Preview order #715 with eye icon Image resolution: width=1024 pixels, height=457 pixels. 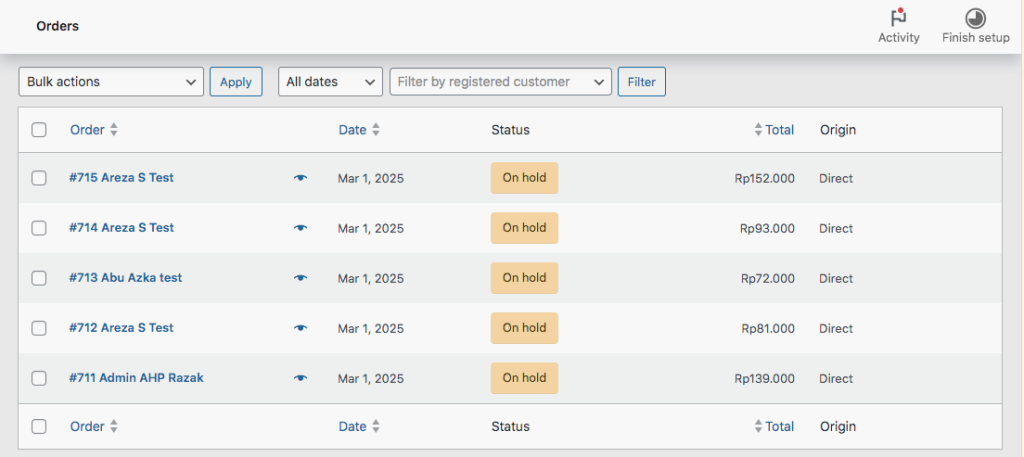coord(300,178)
